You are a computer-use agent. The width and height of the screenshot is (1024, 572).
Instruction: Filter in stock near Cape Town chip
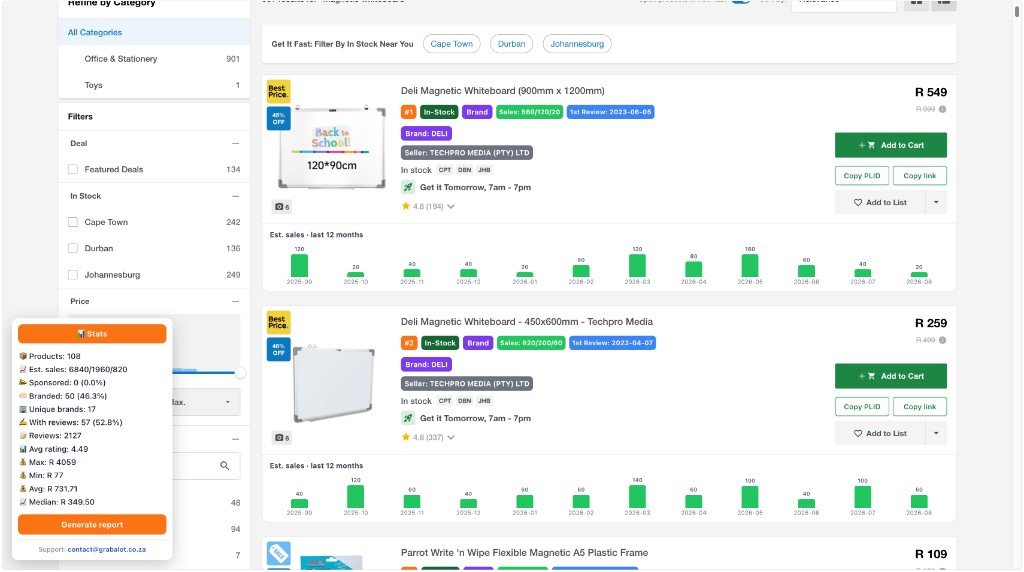point(451,44)
